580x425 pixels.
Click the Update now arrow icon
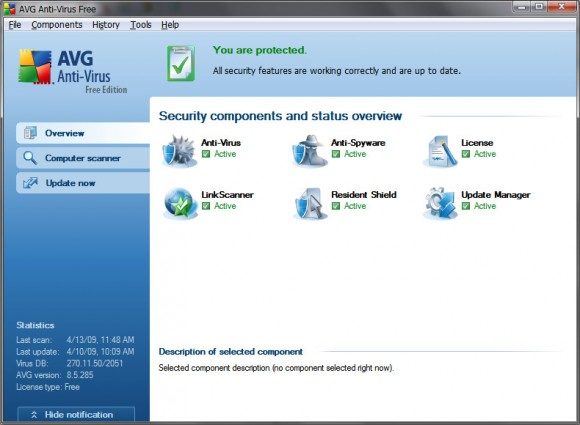coord(30,183)
